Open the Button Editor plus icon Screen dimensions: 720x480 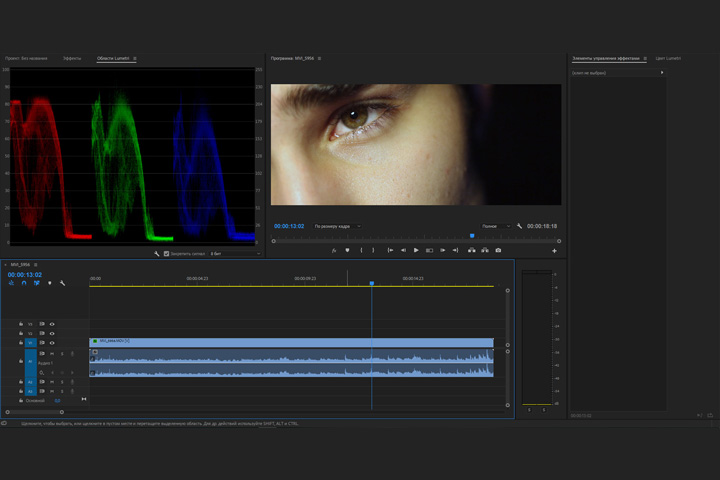(x=554, y=251)
